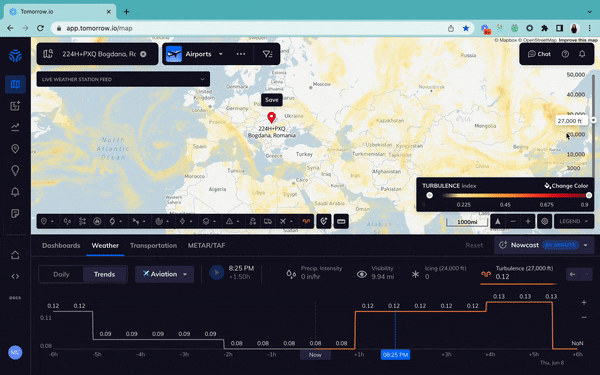Switch to Daily view toggle
Image resolution: width=600 pixels, height=375 pixels.
point(61,274)
